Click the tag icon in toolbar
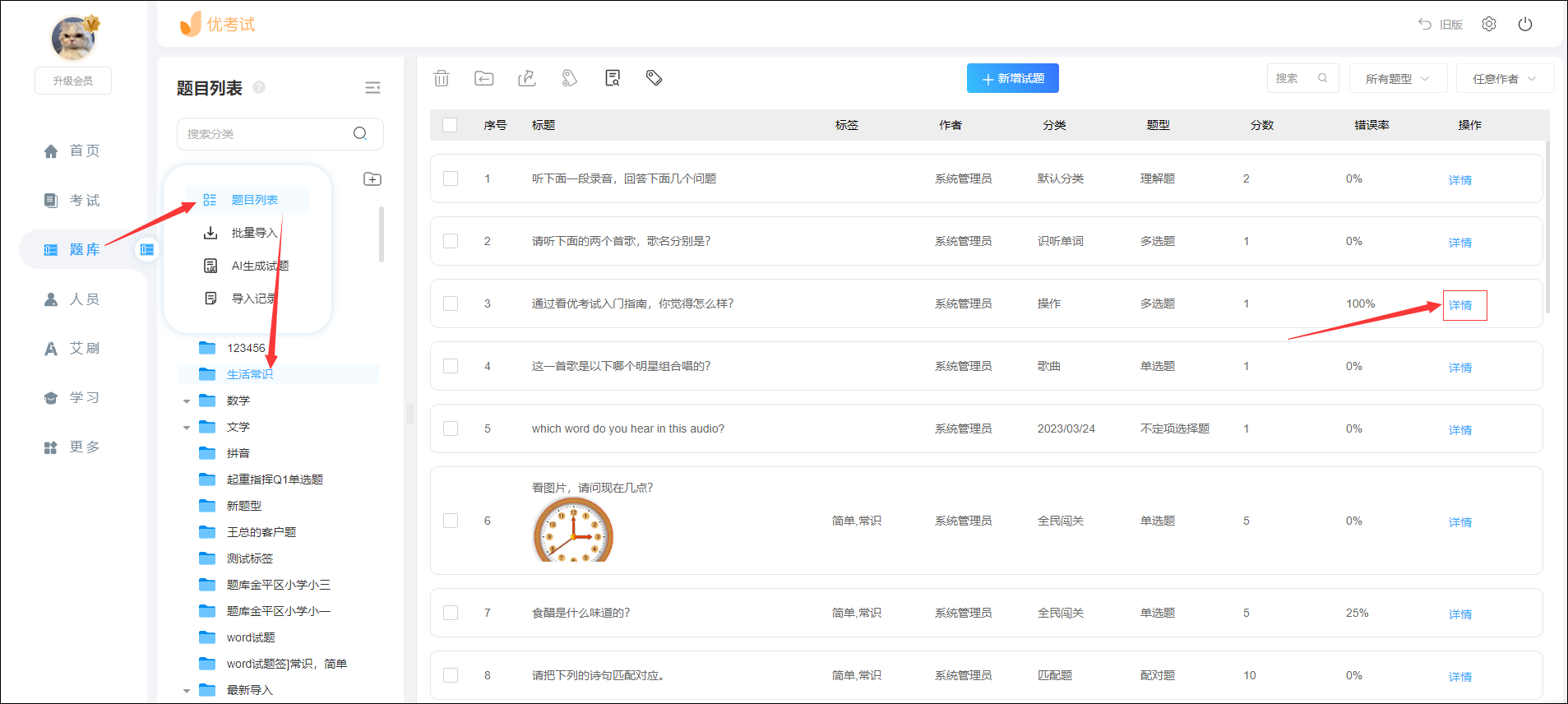Viewport: 1568px width, 704px height. click(654, 78)
